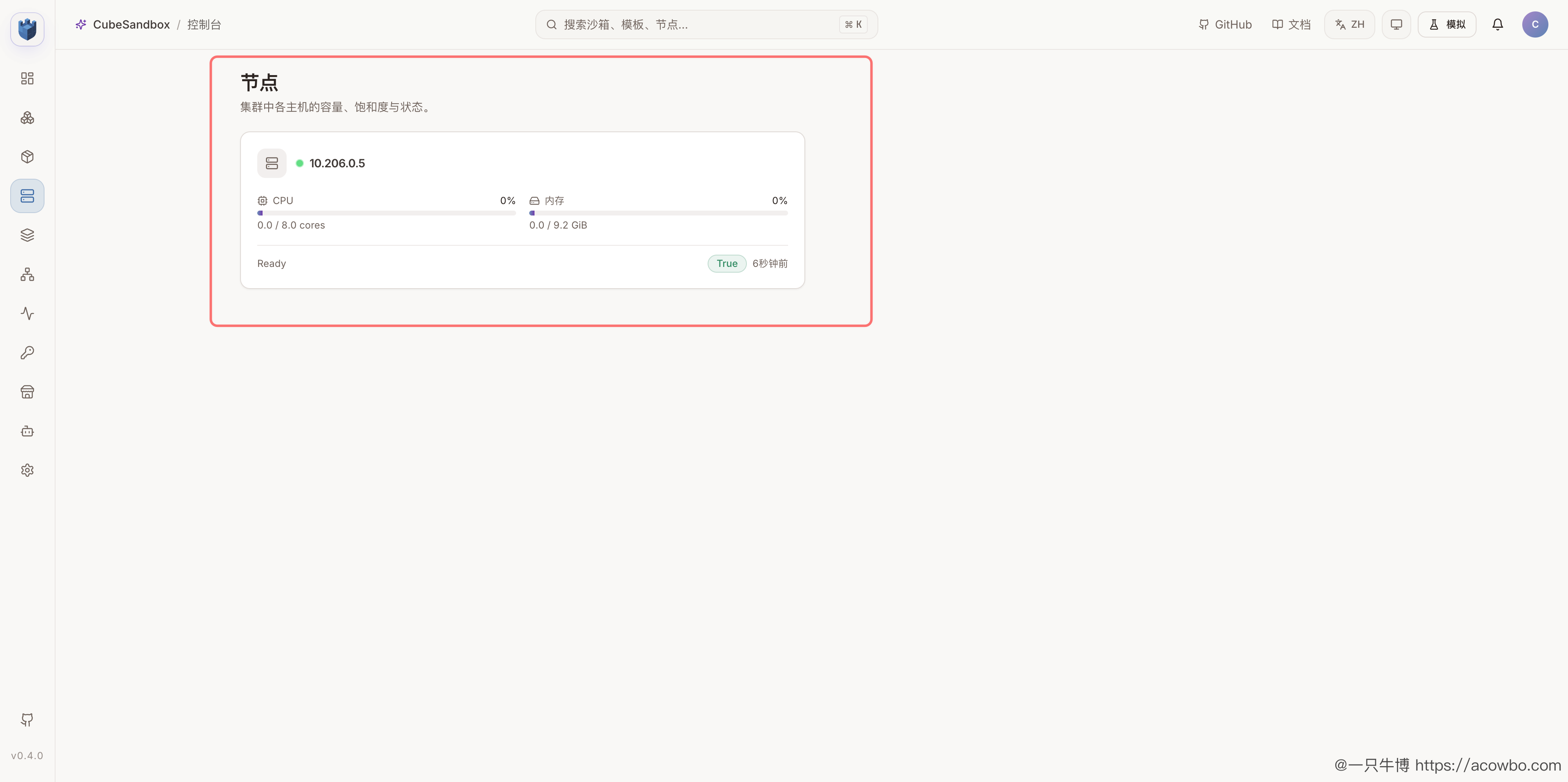Click the sparkle icon beside CubeSandbox
Viewport: 1568px width, 782px height.
click(81, 24)
